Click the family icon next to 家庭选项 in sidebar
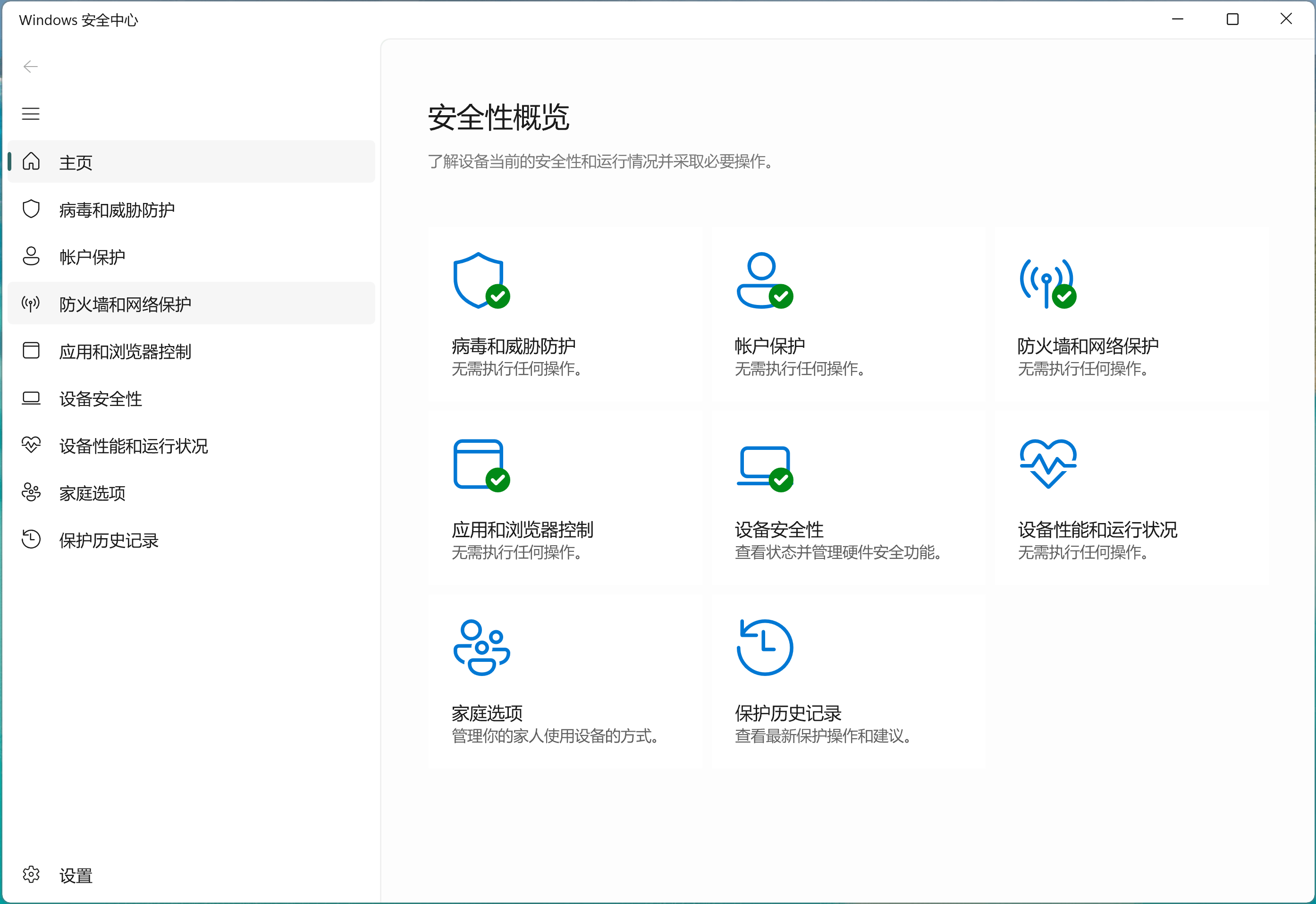Screen dimensions: 1316x904 point(31,492)
